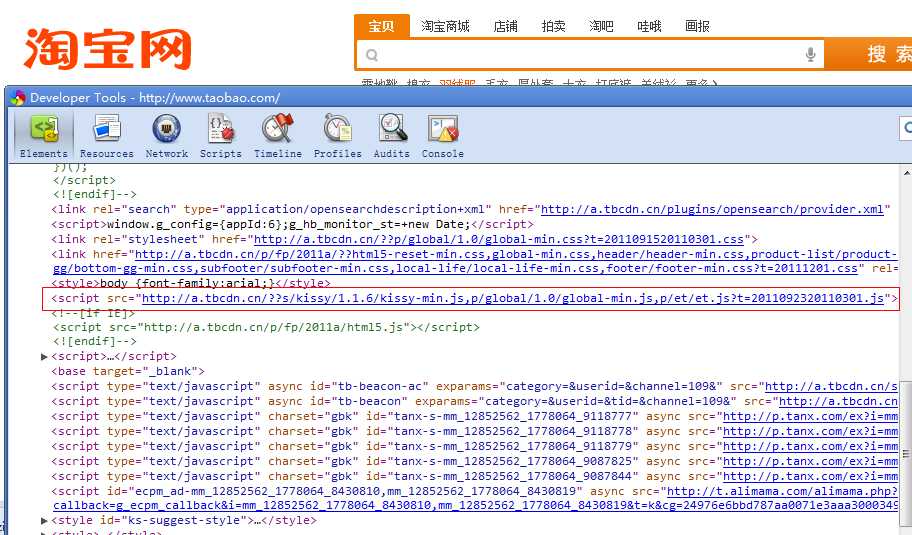The width and height of the screenshot is (912, 535).
Task: Open the 淘吧 tab
Action: [x=601, y=26]
